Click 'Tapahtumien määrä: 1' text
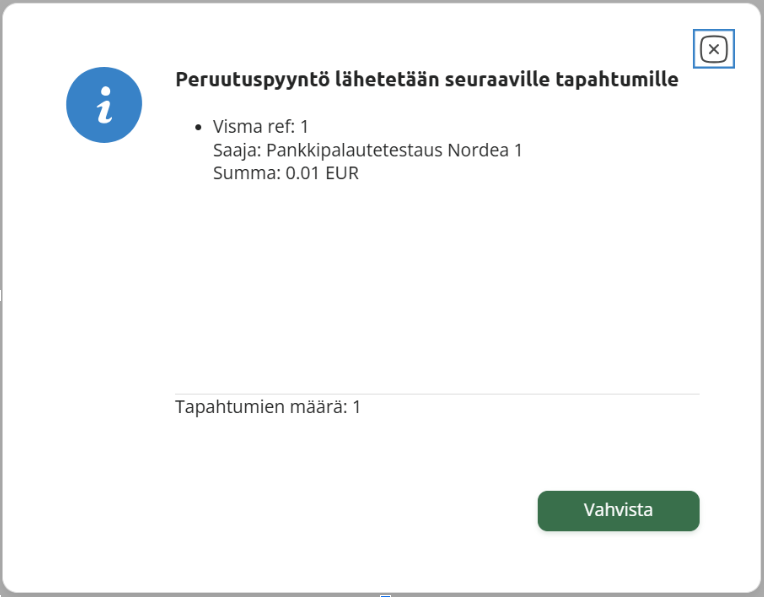Viewport: 764px width, 597px height. [267, 407]
